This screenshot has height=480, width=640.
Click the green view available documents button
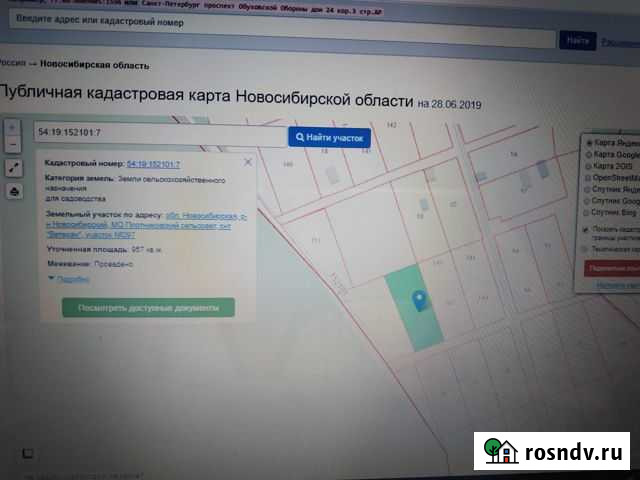[x=148, y=307]
